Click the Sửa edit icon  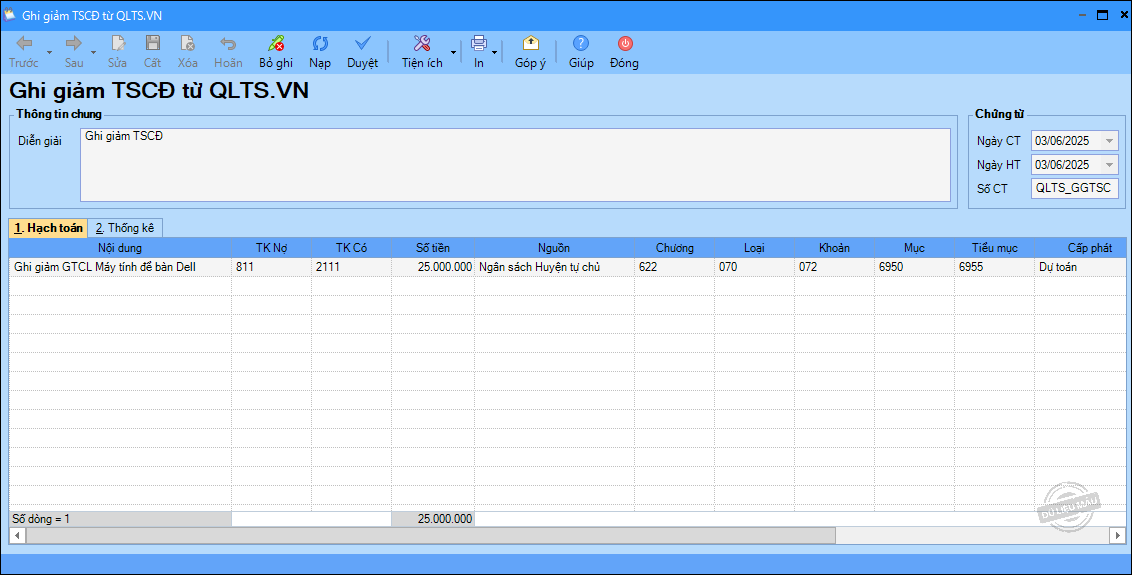[x=118, y=43]
